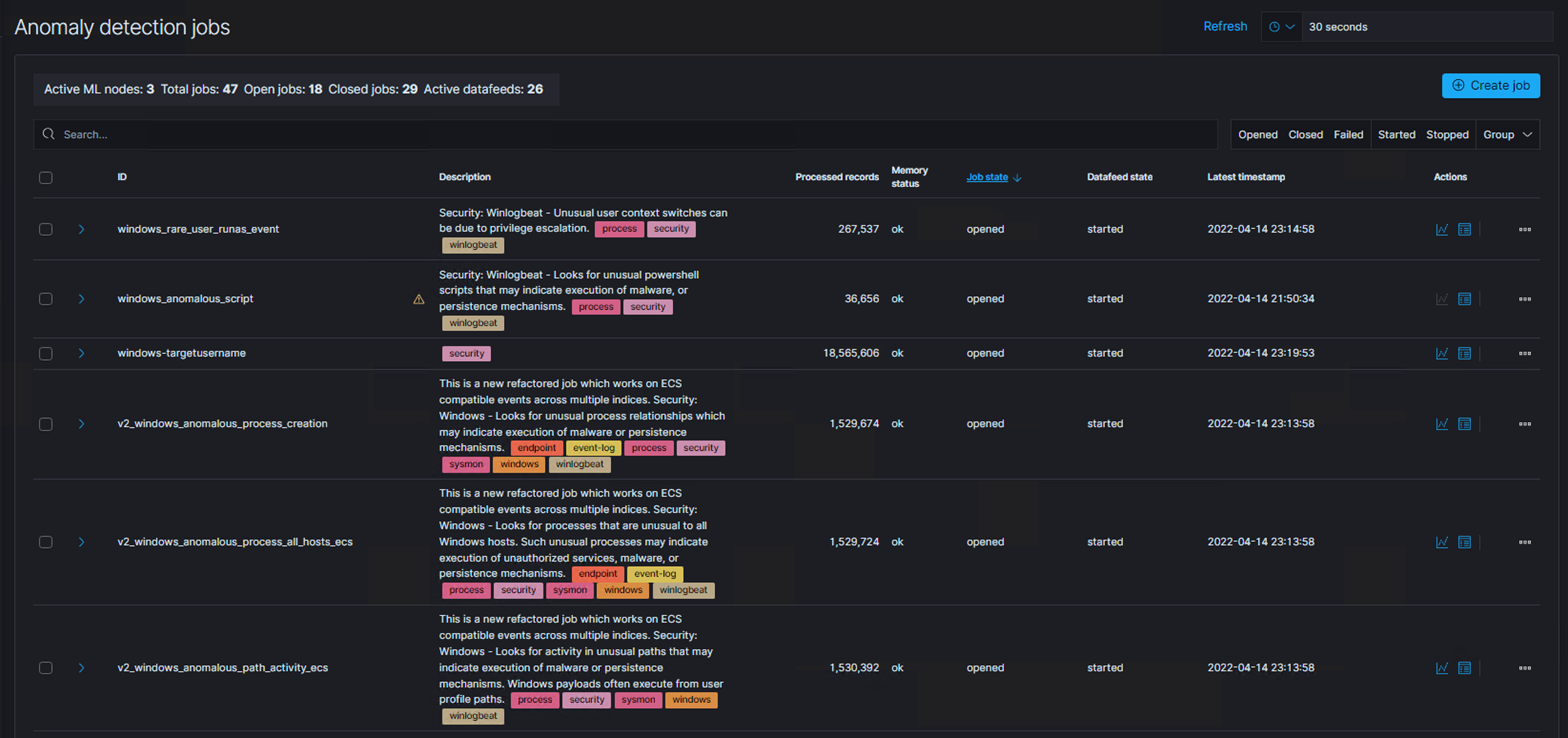
Task: Open single metric viewer for v2_windows_anomalous_process_creation
Action: (x=1442, y=424)
